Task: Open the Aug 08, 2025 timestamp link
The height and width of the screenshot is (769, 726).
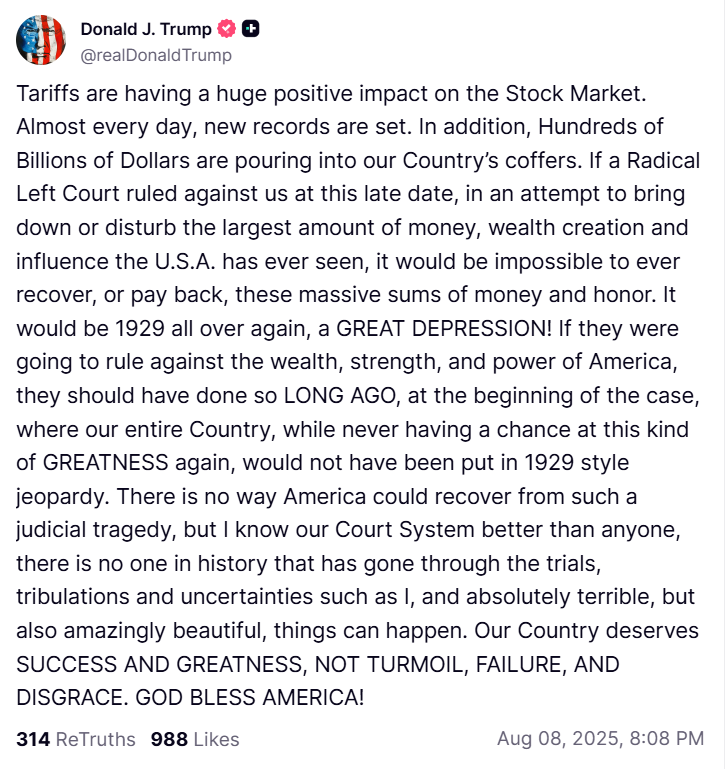Action: pos(600,740)
